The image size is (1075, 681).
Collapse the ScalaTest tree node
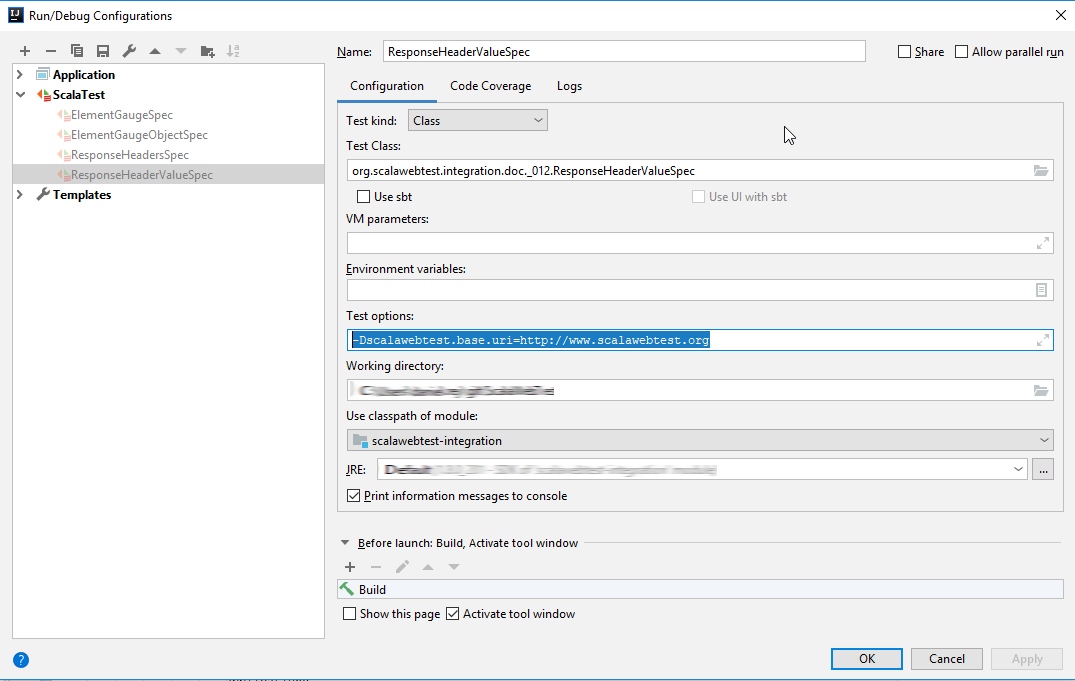pos(20,95)
